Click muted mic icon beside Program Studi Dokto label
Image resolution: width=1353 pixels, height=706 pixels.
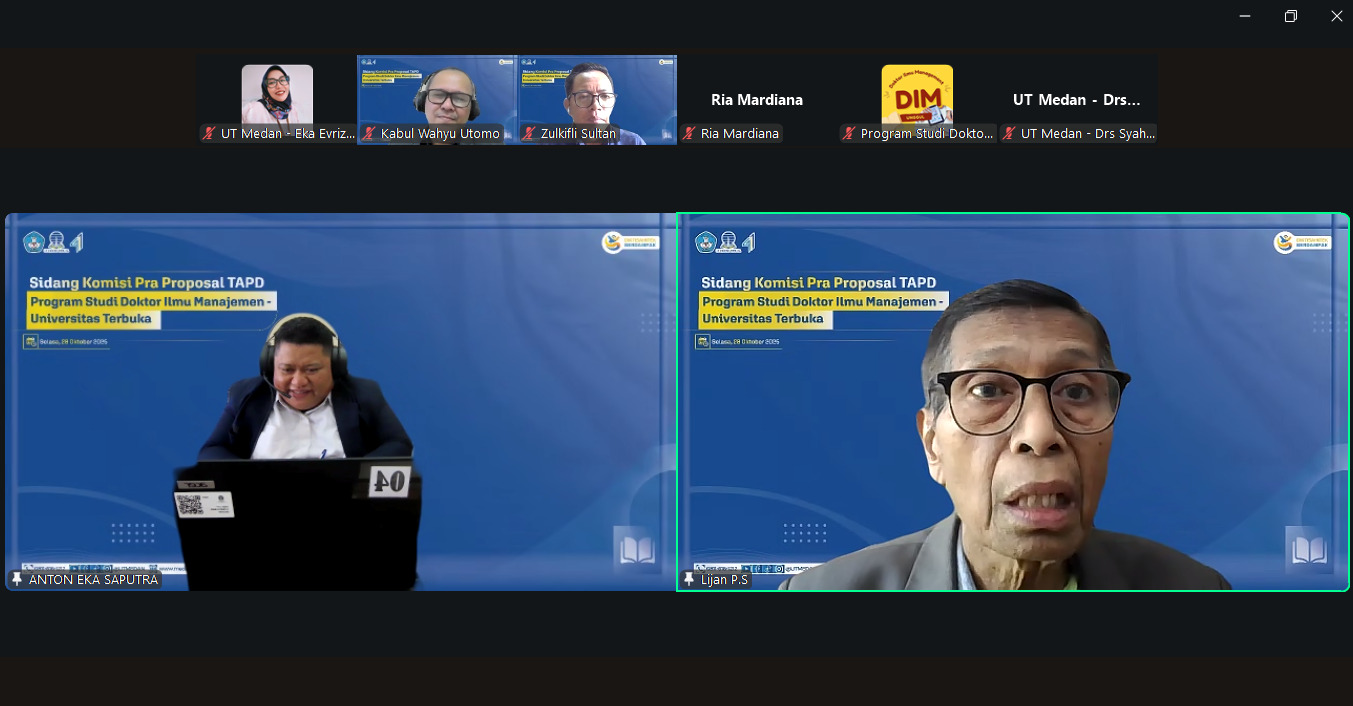point(849,134)
